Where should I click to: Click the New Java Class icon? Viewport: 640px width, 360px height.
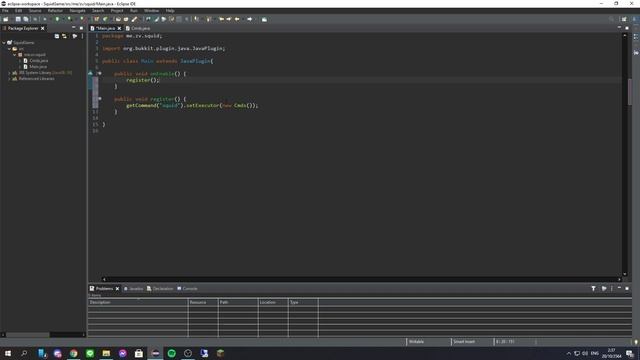coord(105,19)
